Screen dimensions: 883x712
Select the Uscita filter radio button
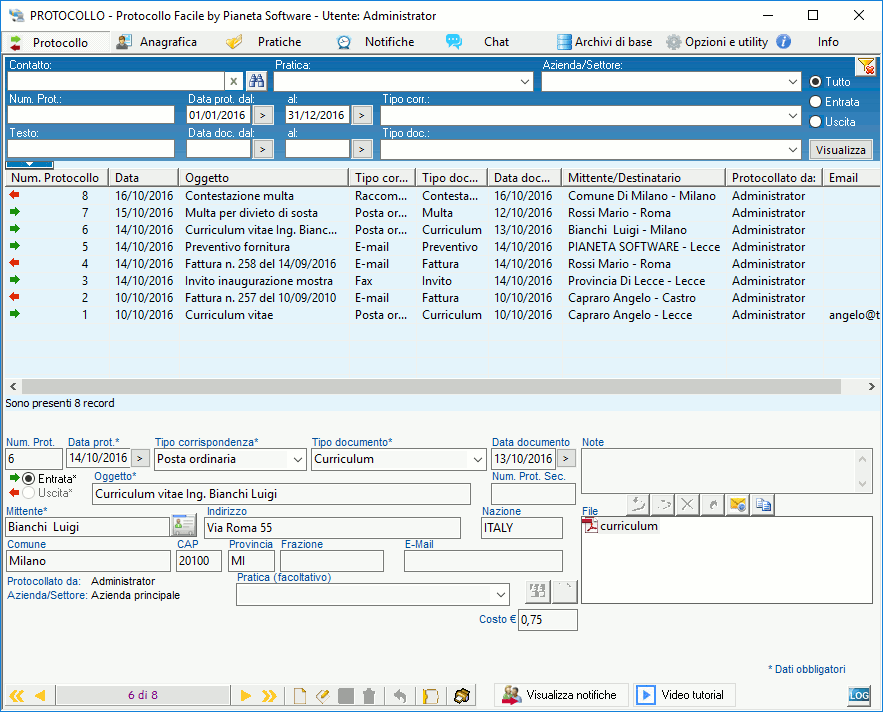[816, 122]
